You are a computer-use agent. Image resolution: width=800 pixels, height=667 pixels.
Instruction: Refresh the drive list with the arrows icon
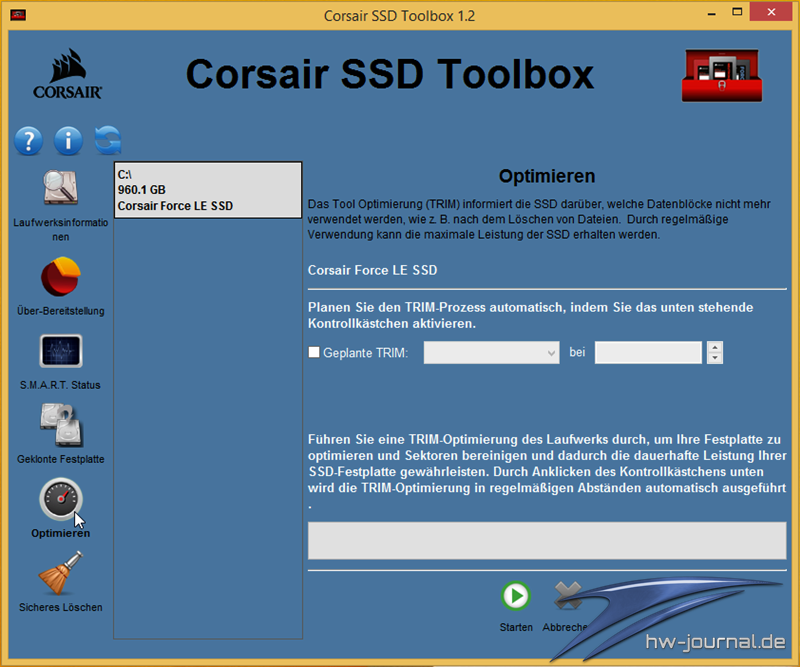point(108,140)
